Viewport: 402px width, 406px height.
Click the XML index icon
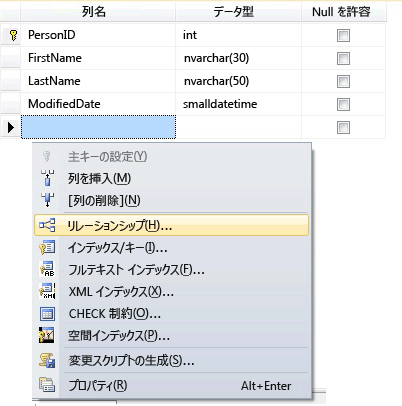tap(47, 291)
